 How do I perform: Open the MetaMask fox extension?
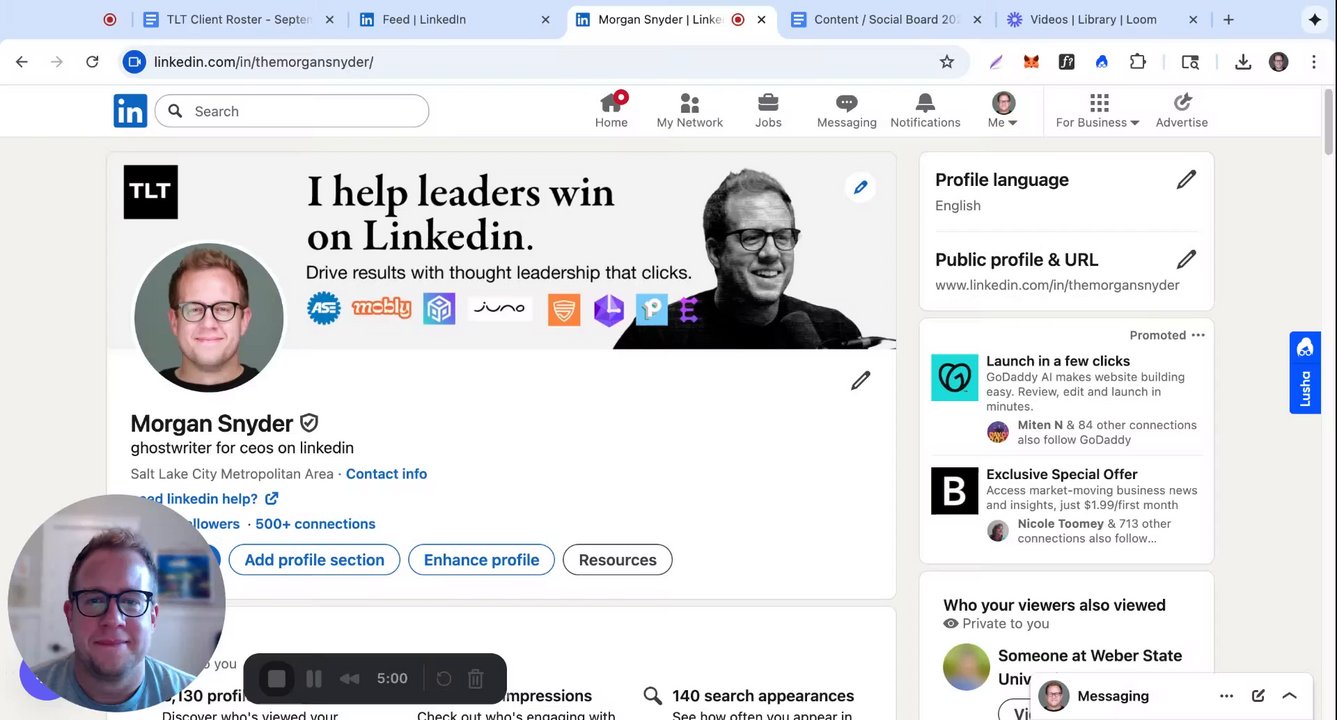coord(1031,62)
